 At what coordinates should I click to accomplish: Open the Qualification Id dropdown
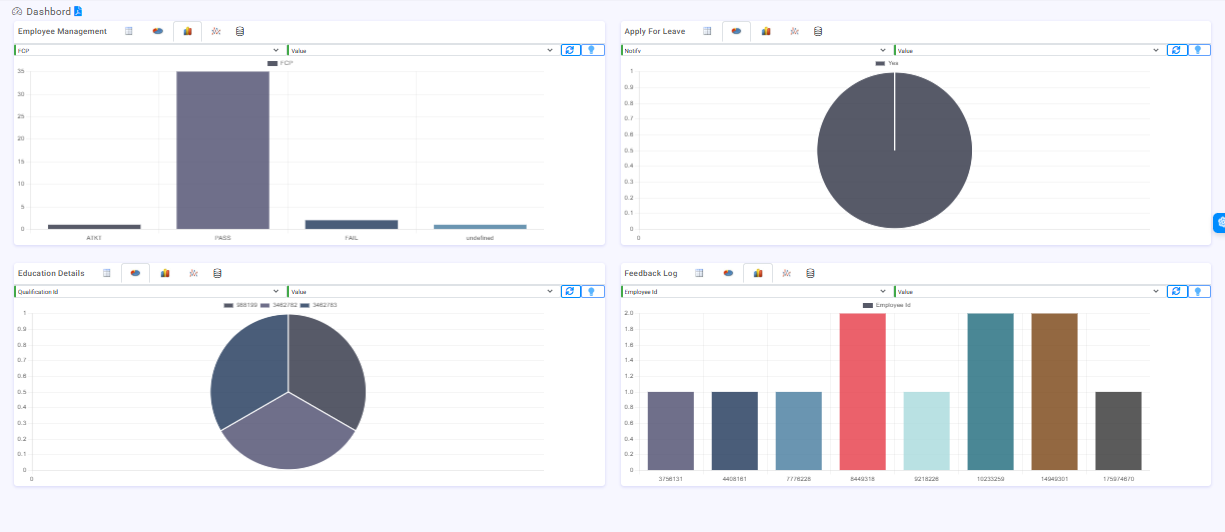pos(148,292)
